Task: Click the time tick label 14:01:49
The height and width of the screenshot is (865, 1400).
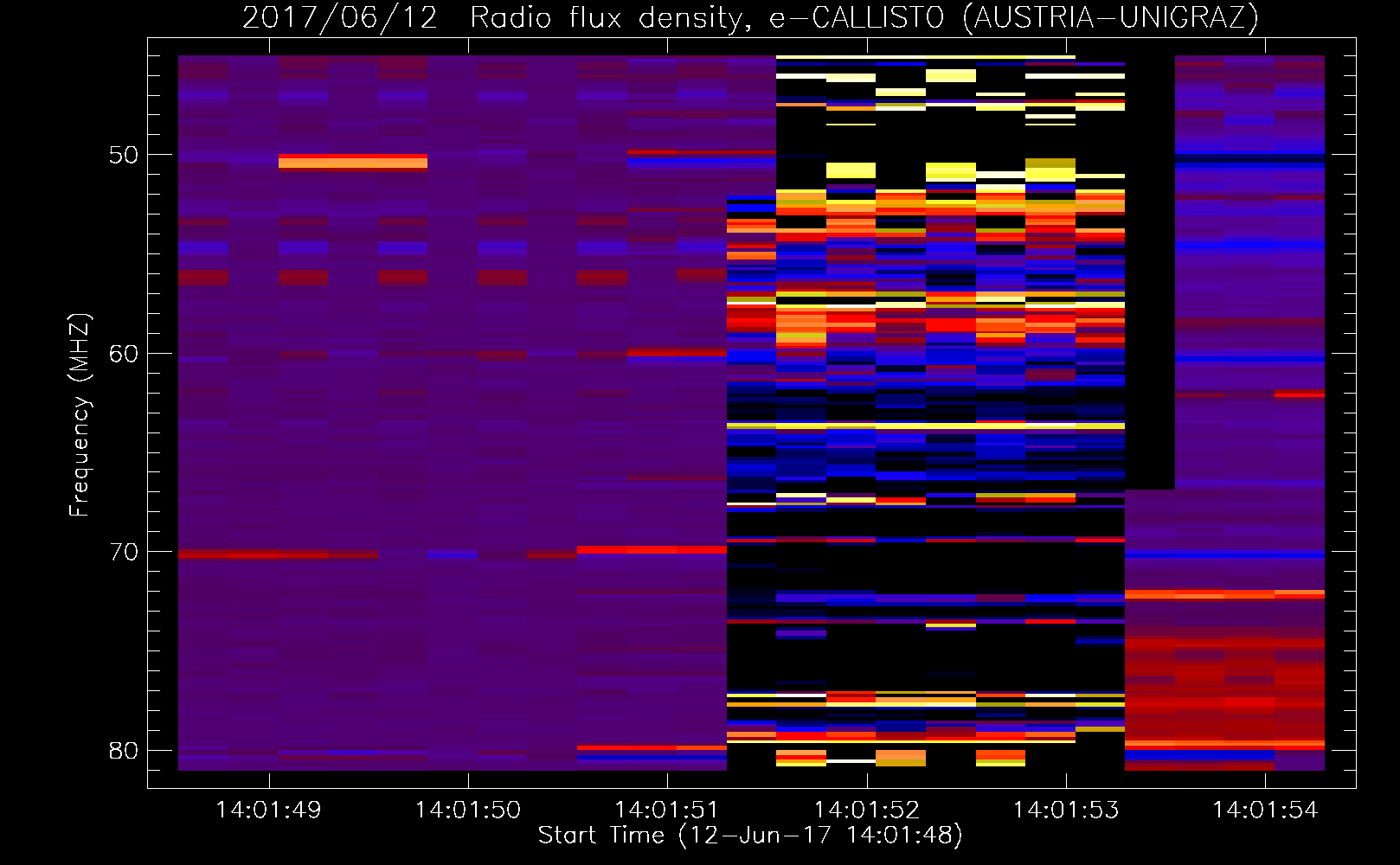Action: click(x=268, y=811)
